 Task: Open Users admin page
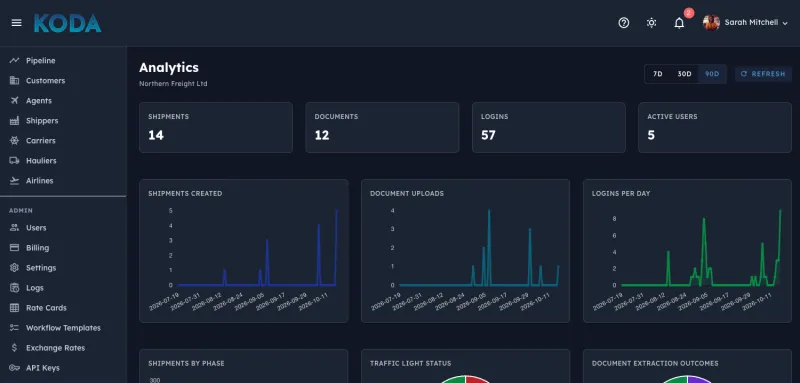pyautogui.click(x=36, y=227)
